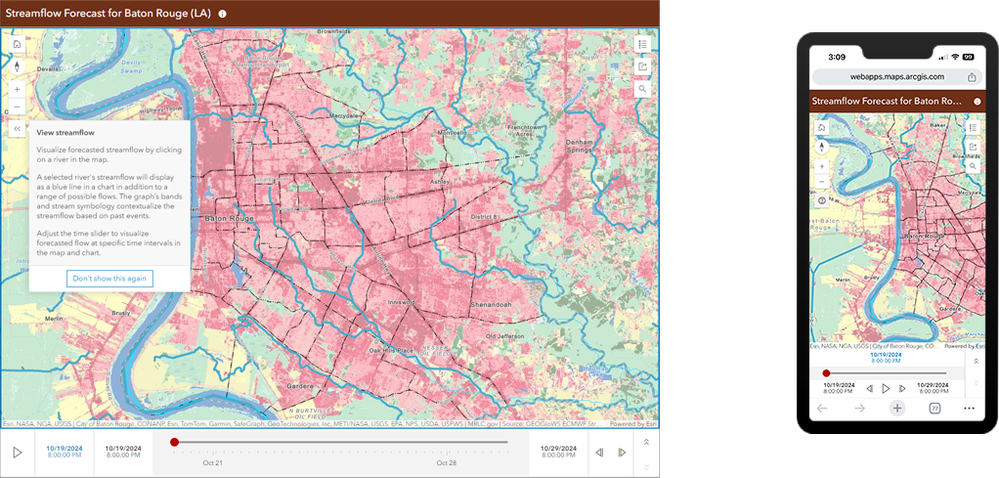Tap the round info button on phone map

coord(822,201)
